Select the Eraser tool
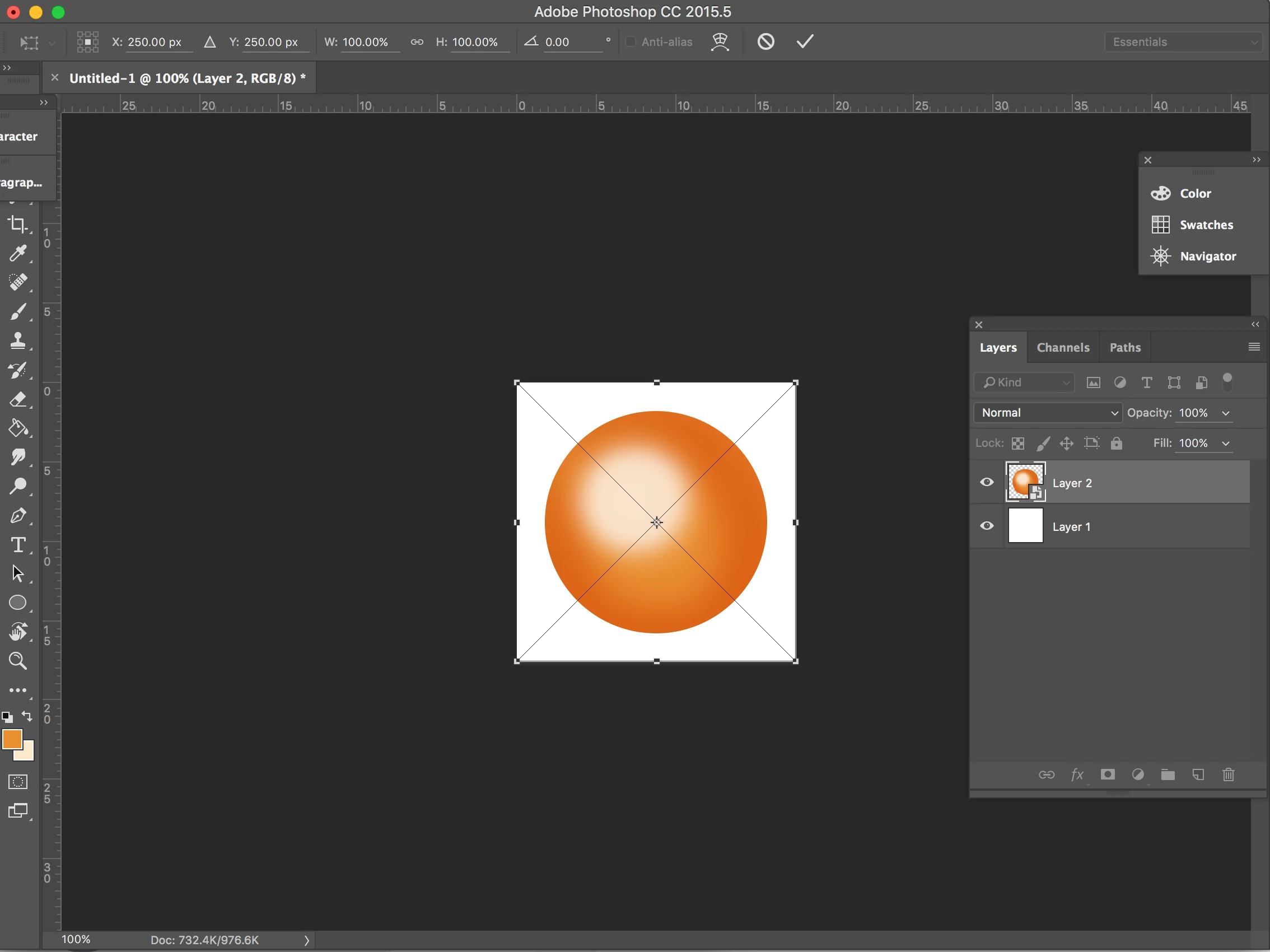This screenshot has width=1270, height=952. tap(18, 399)
